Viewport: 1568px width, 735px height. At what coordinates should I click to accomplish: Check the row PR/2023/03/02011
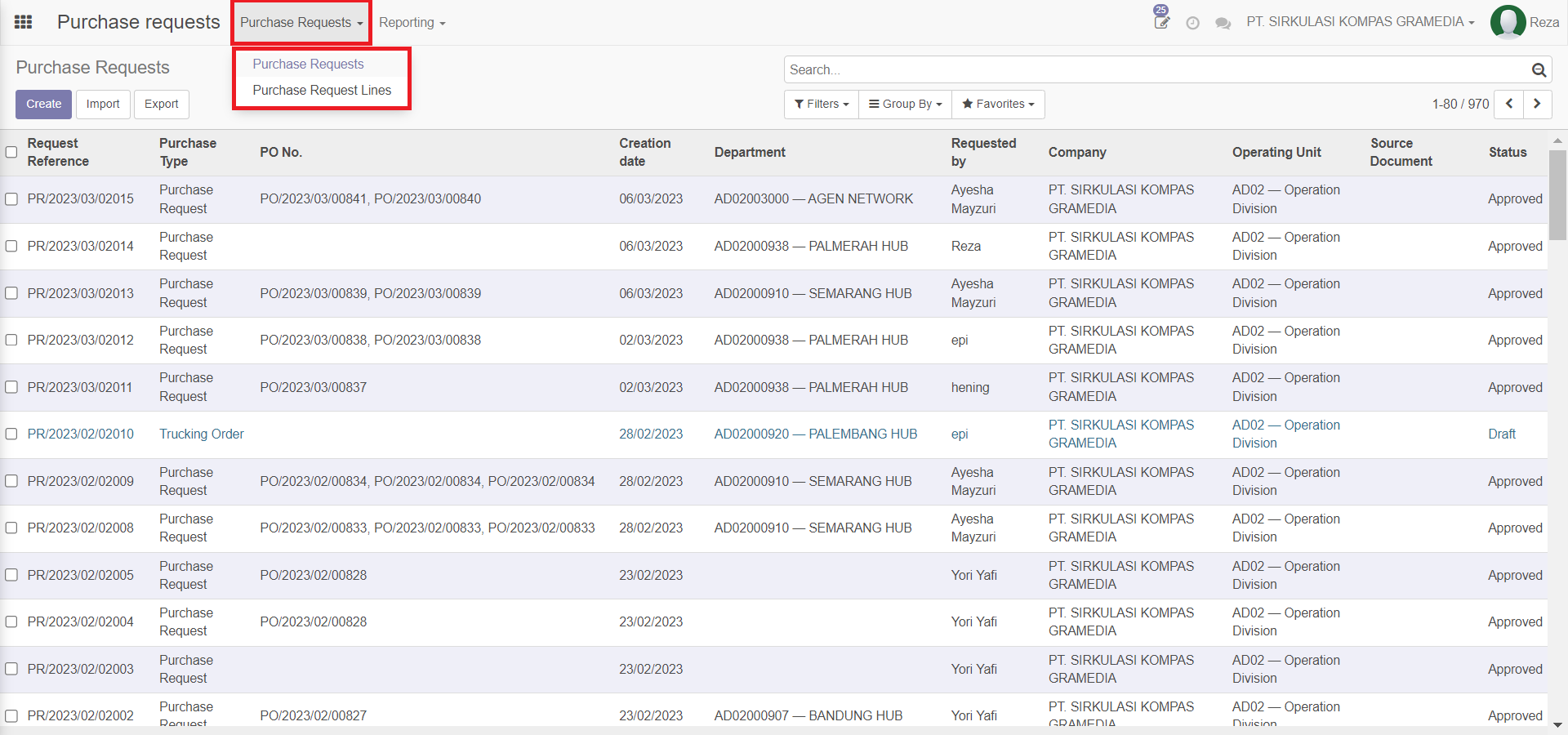click(x=11, y=387)
